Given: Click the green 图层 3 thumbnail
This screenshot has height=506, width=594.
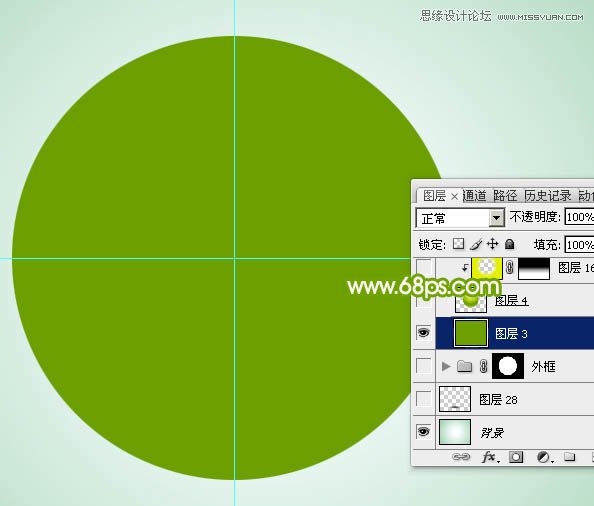Looking at the screenshot, I should click(471, 333).
